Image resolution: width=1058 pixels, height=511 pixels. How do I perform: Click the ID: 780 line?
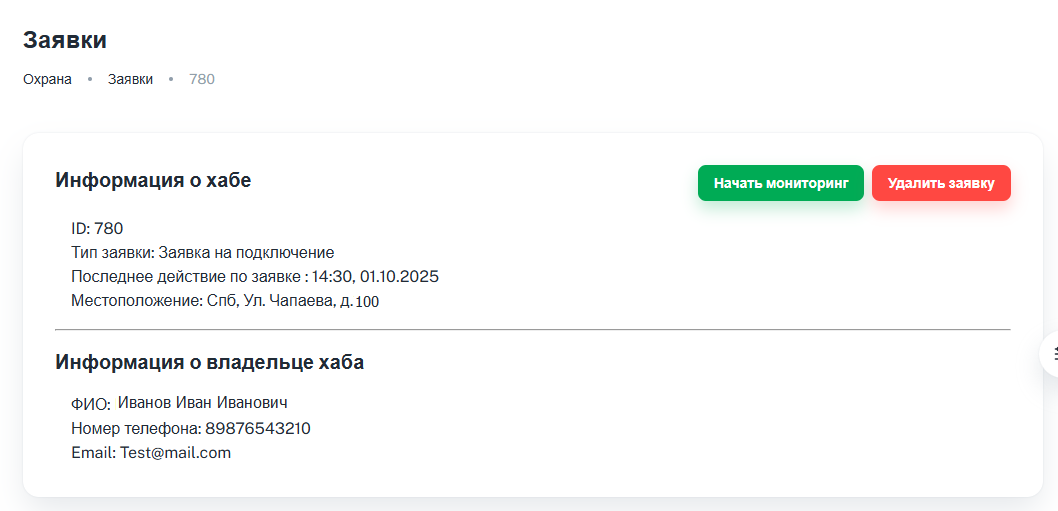coord(97,228)
